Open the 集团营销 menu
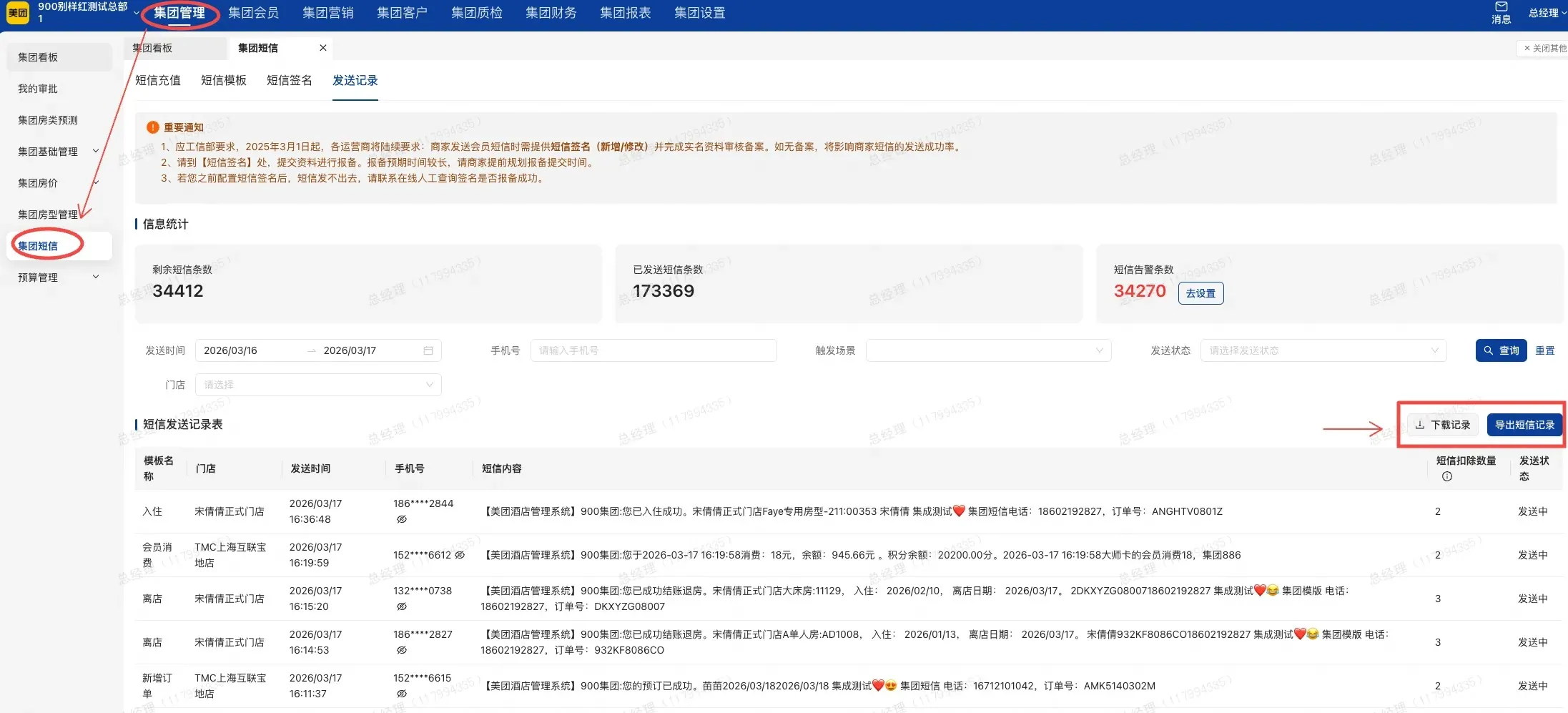 (327, 12)
